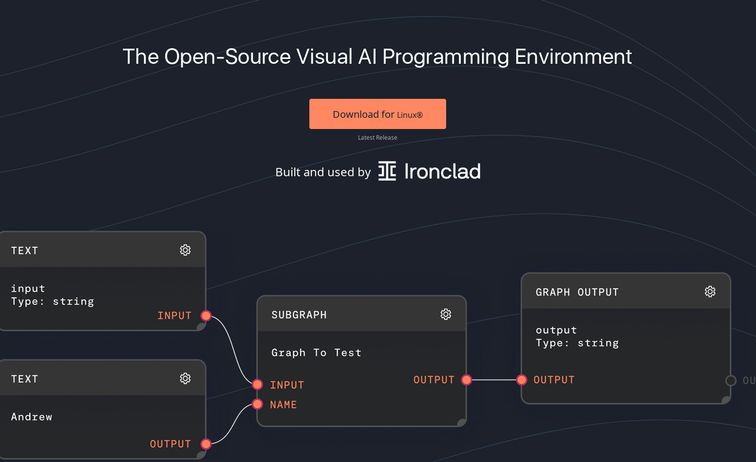Open settings gear on input Text node
Image resolution: width=756 pixels, height=462 pixels.
click(x=185, y=250)
